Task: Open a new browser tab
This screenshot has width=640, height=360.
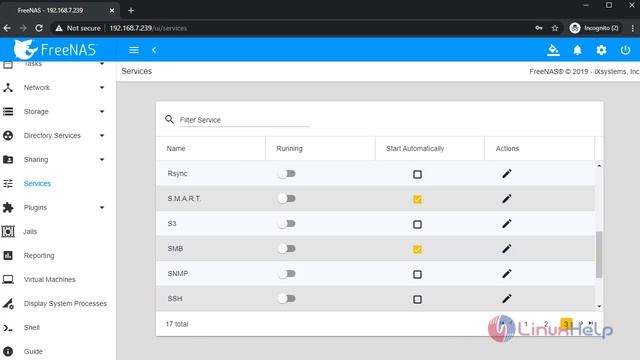Action: [131, 11]
